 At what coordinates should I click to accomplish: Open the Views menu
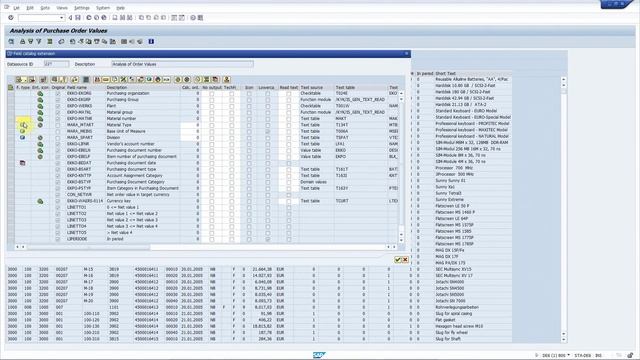tap(62, 8)
